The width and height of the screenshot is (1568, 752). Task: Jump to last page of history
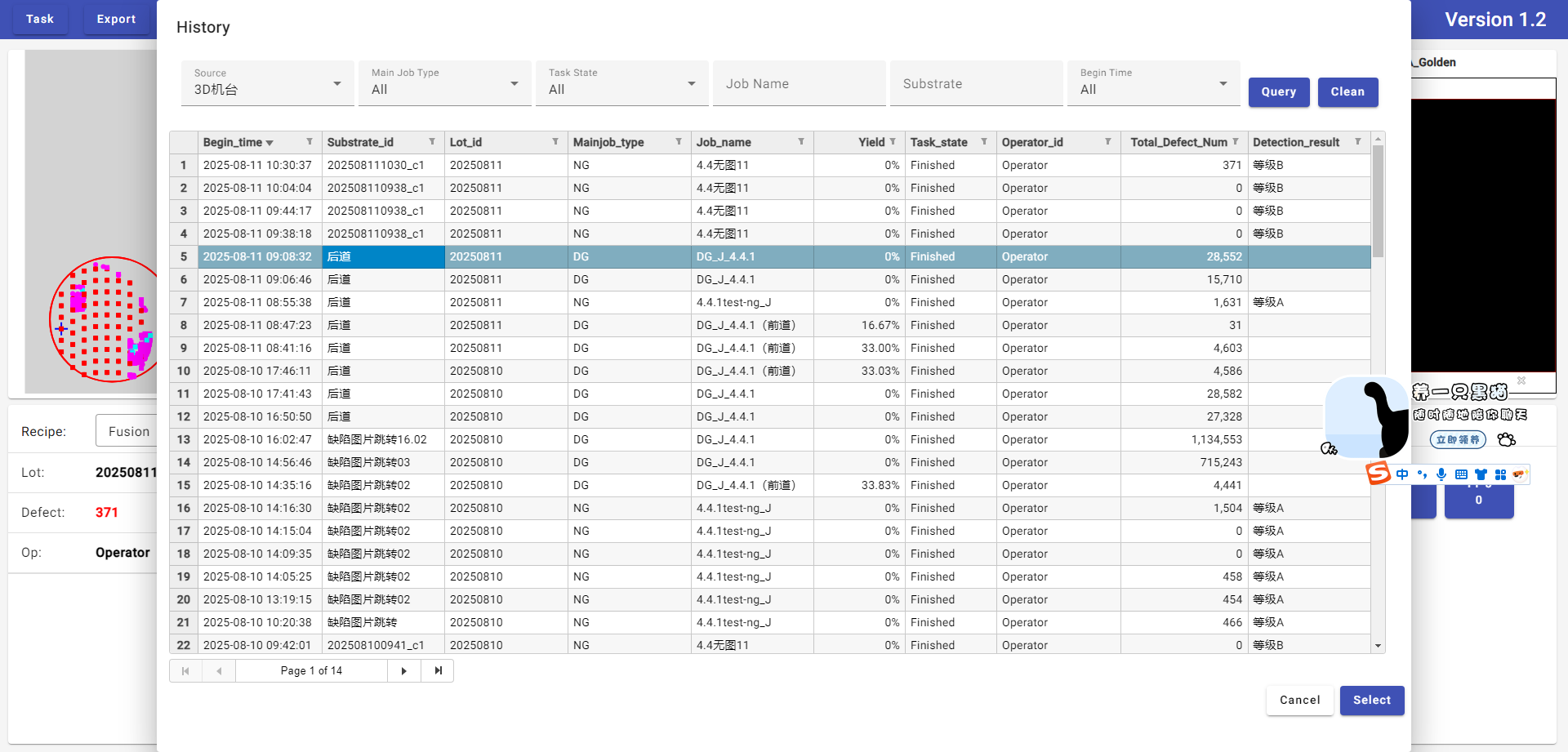pyautogui.click(x=439, y=671)
